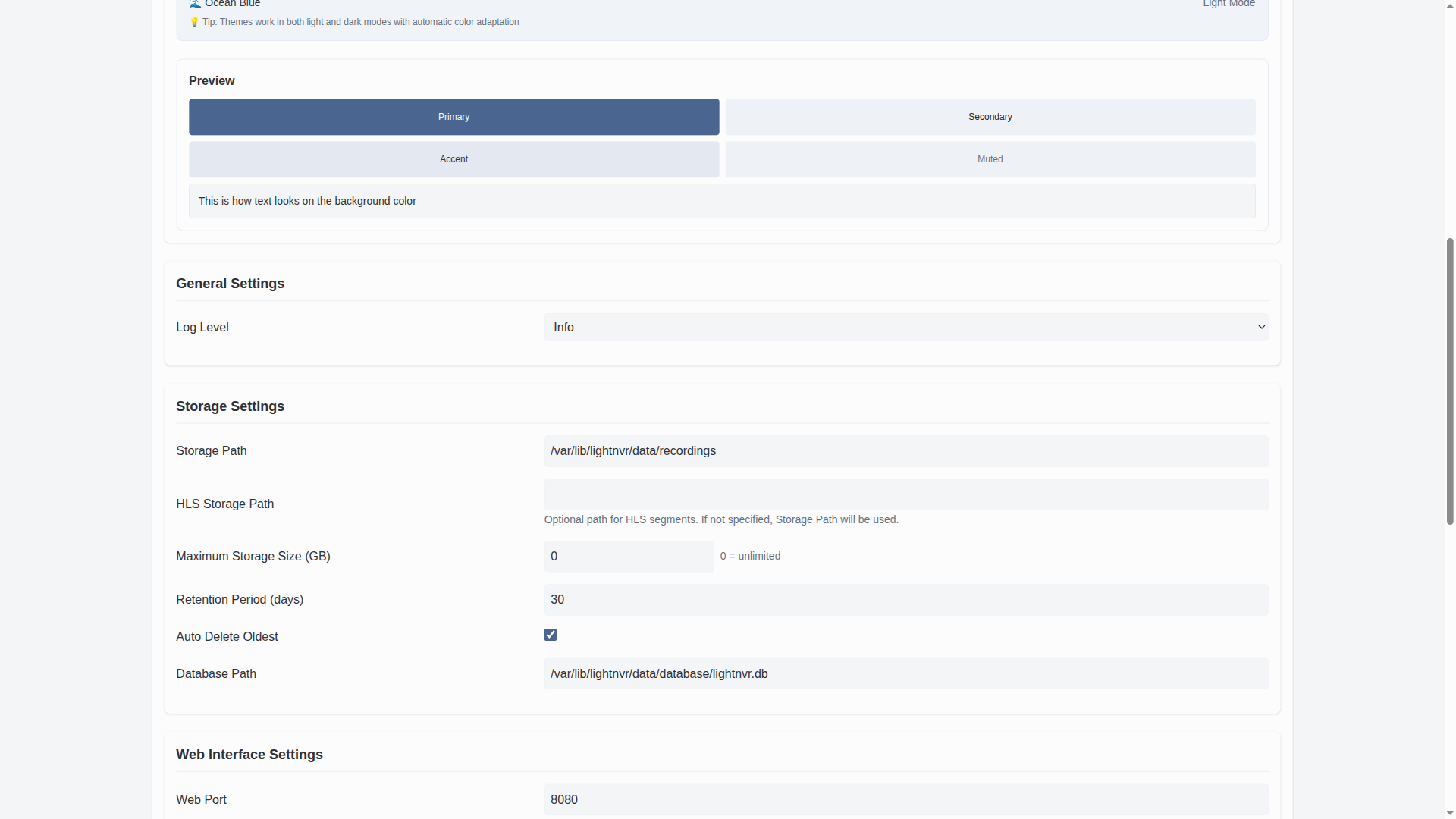
Task: Click the background color text preview box
Action: click(x=722, y=201)
